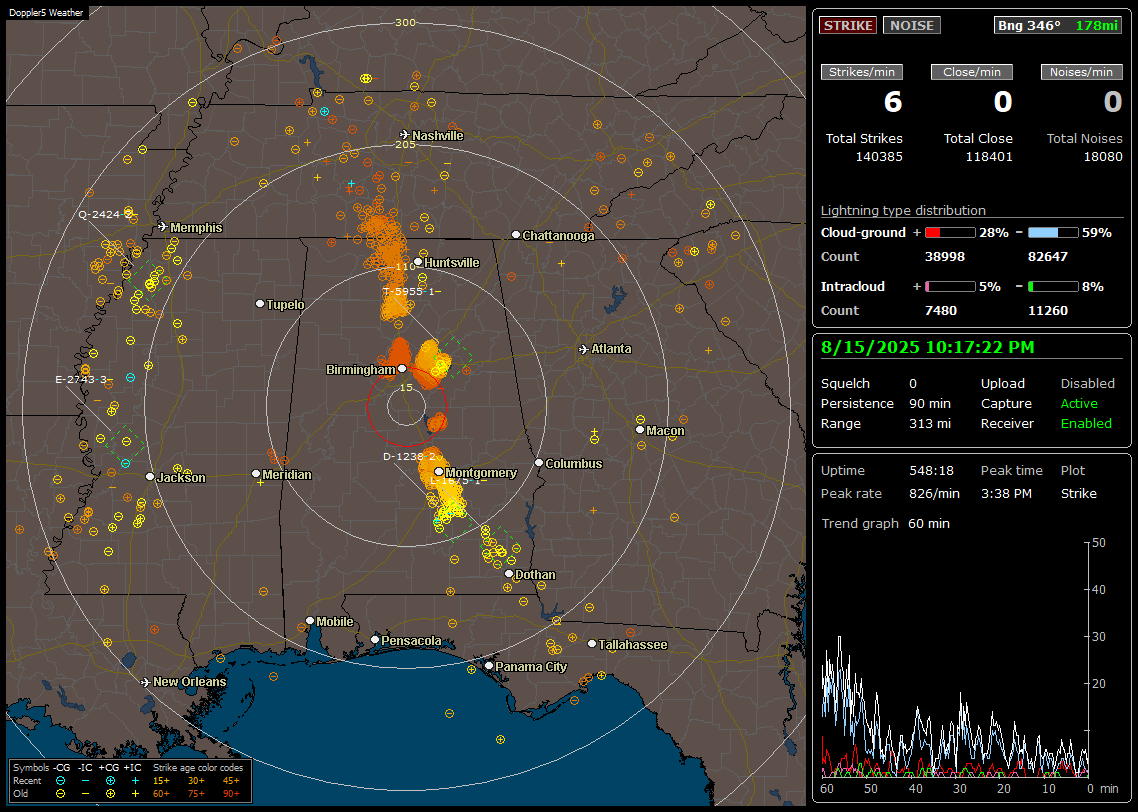Click positive cloud-ground red percentage bar
Screen dimensions: 1138x812
(950, 233)
